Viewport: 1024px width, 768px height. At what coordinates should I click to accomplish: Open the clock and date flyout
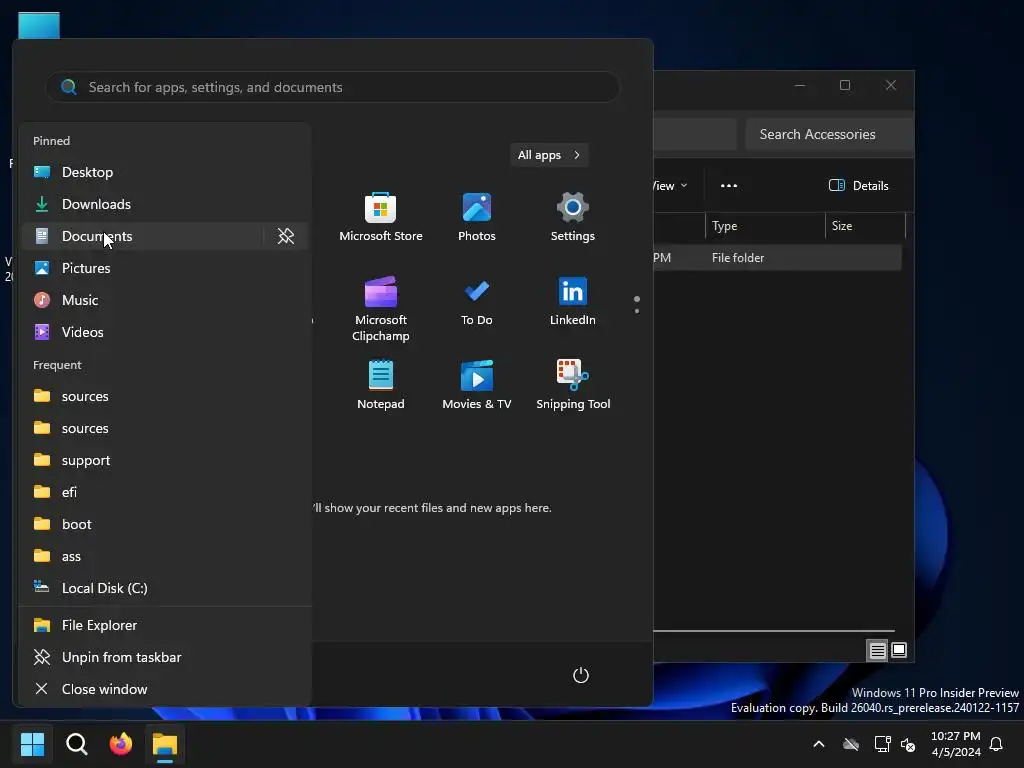[955, 744]
